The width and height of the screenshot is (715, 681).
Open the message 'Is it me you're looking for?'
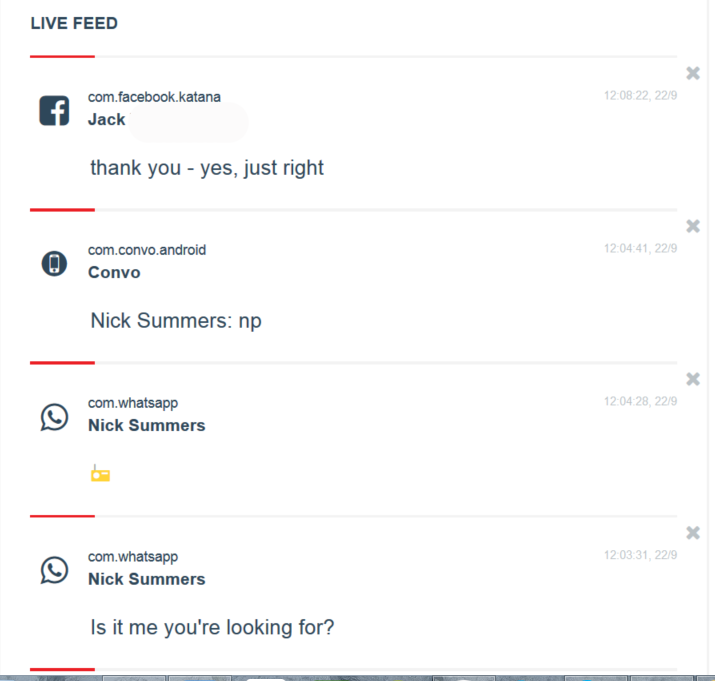tap(212, 627)
